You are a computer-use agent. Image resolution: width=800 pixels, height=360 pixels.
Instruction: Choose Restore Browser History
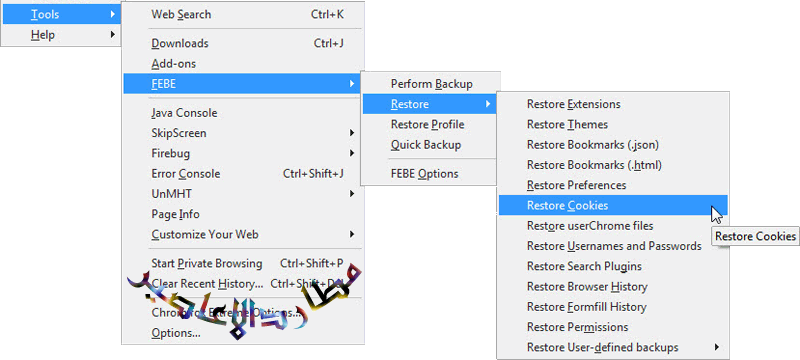(x=613, y=287)
